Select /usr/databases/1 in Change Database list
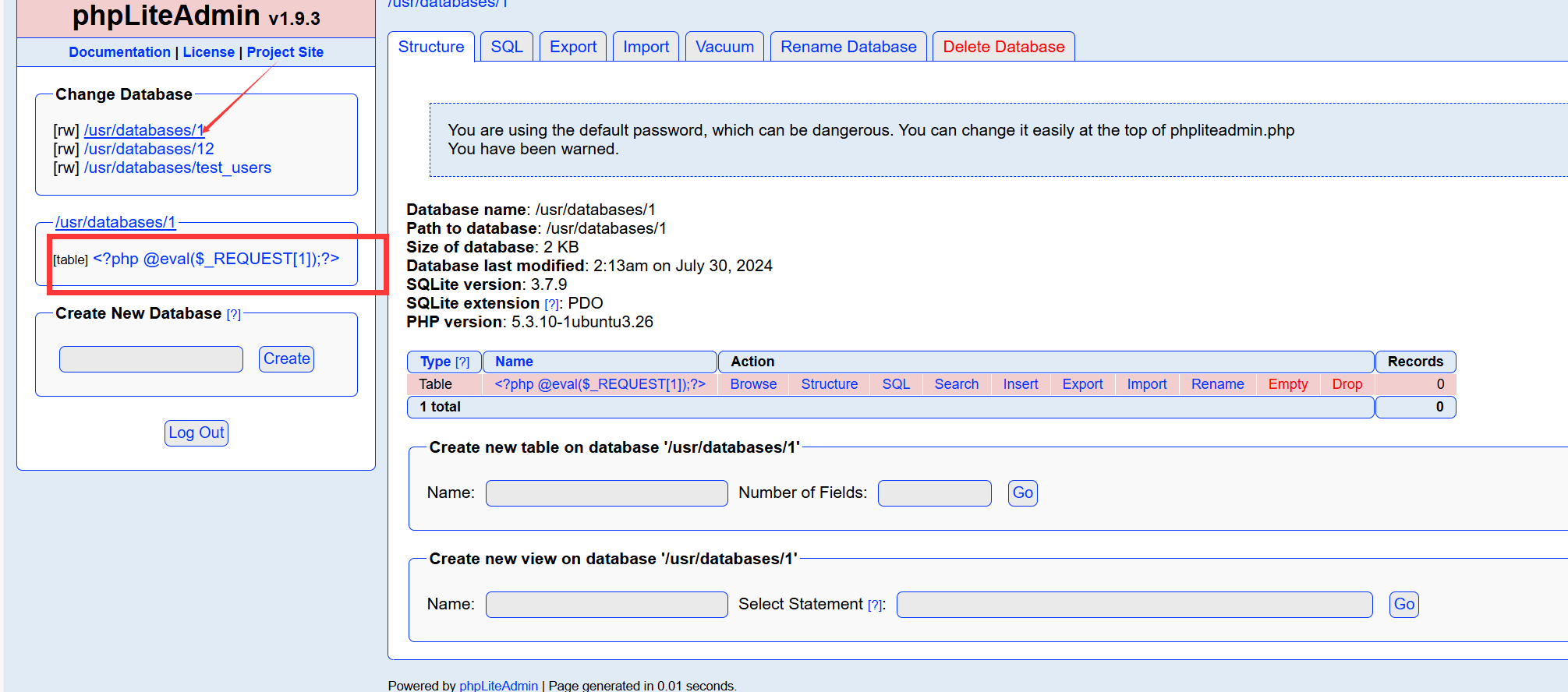1568x692 pixels. click(x=144, y=130)
